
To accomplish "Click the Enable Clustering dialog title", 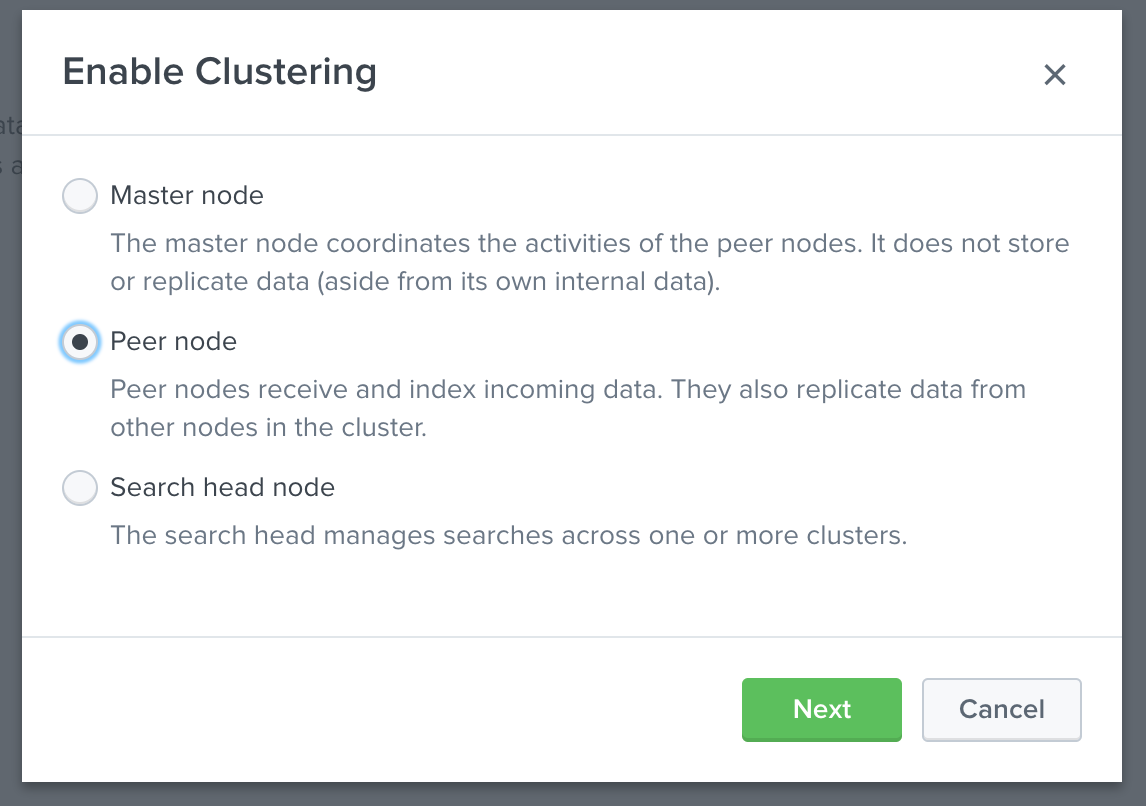I will tap(220, 71).
